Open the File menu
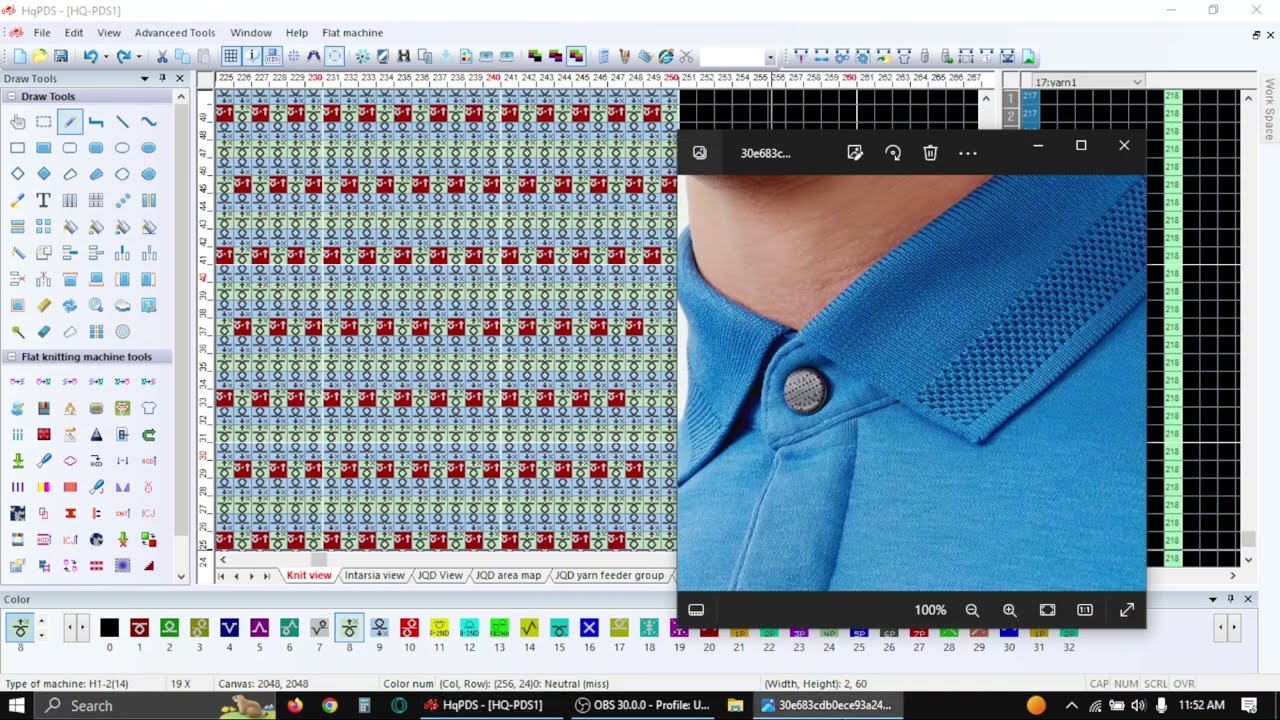Screen dimensions: 1280x720 point(42,33)
